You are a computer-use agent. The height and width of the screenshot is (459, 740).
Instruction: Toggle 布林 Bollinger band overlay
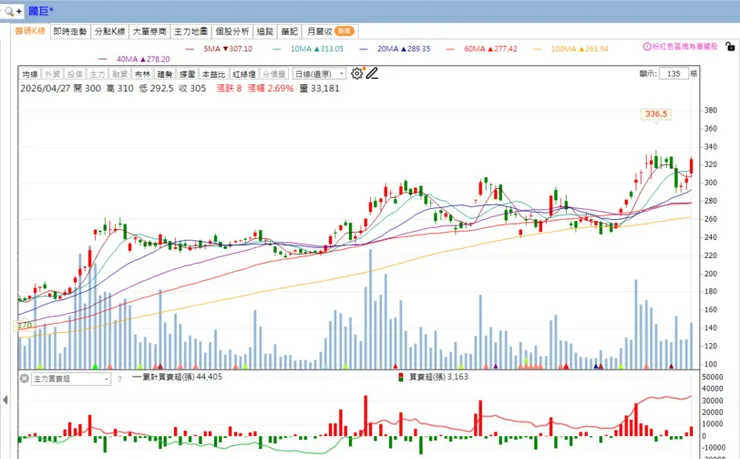[x=142, y=74]
